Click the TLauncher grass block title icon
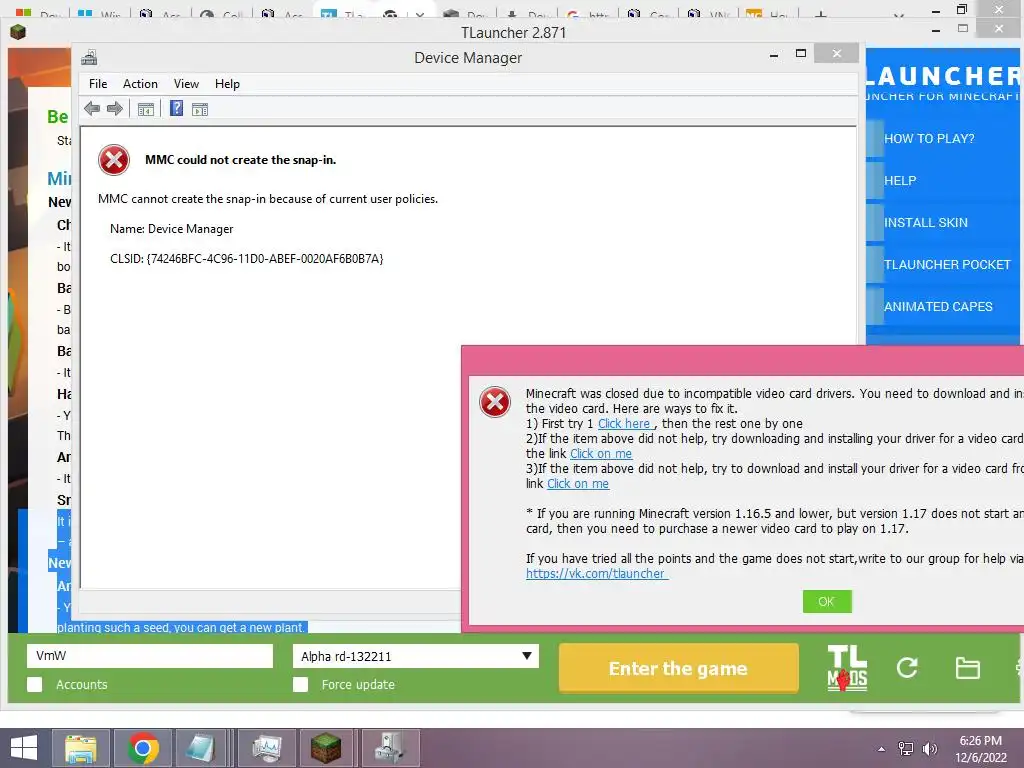This screenshot has height=768, width=1024. pos(18,31)
